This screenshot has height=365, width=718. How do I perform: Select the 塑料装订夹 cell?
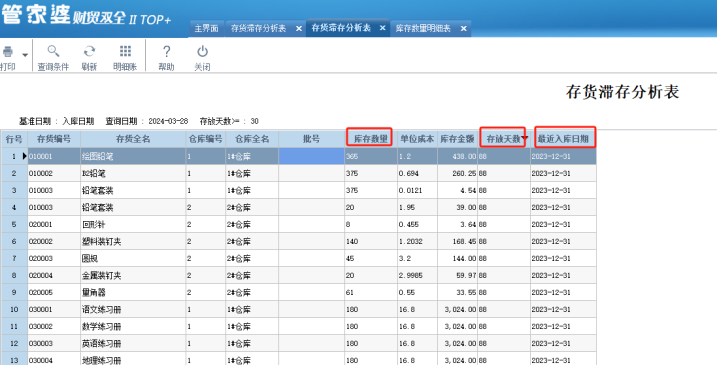point(133,241)
